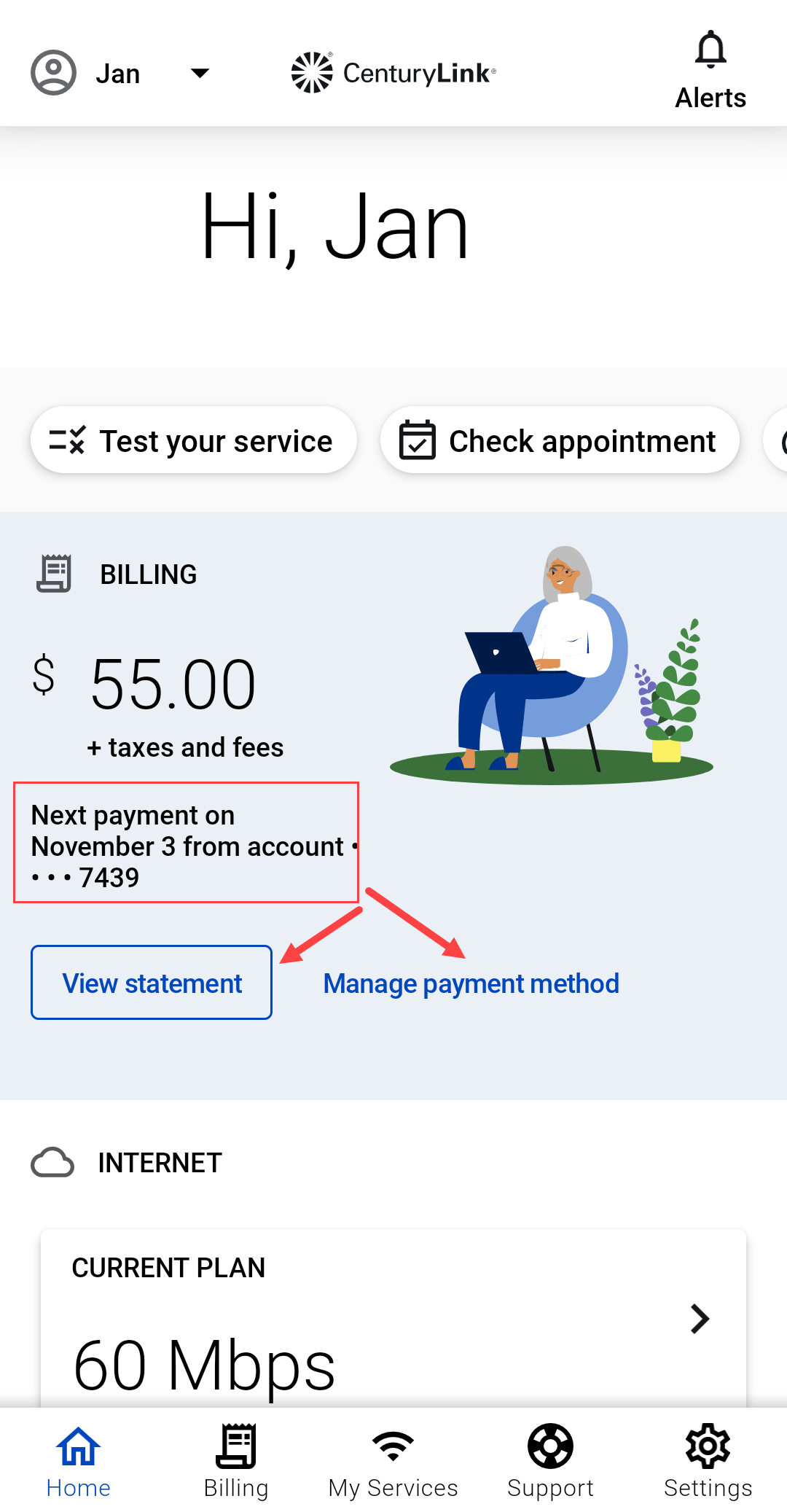Screen dimensions: 787x1512
Task: Tap the $55.00 billing amount
Action: (173, 685)
